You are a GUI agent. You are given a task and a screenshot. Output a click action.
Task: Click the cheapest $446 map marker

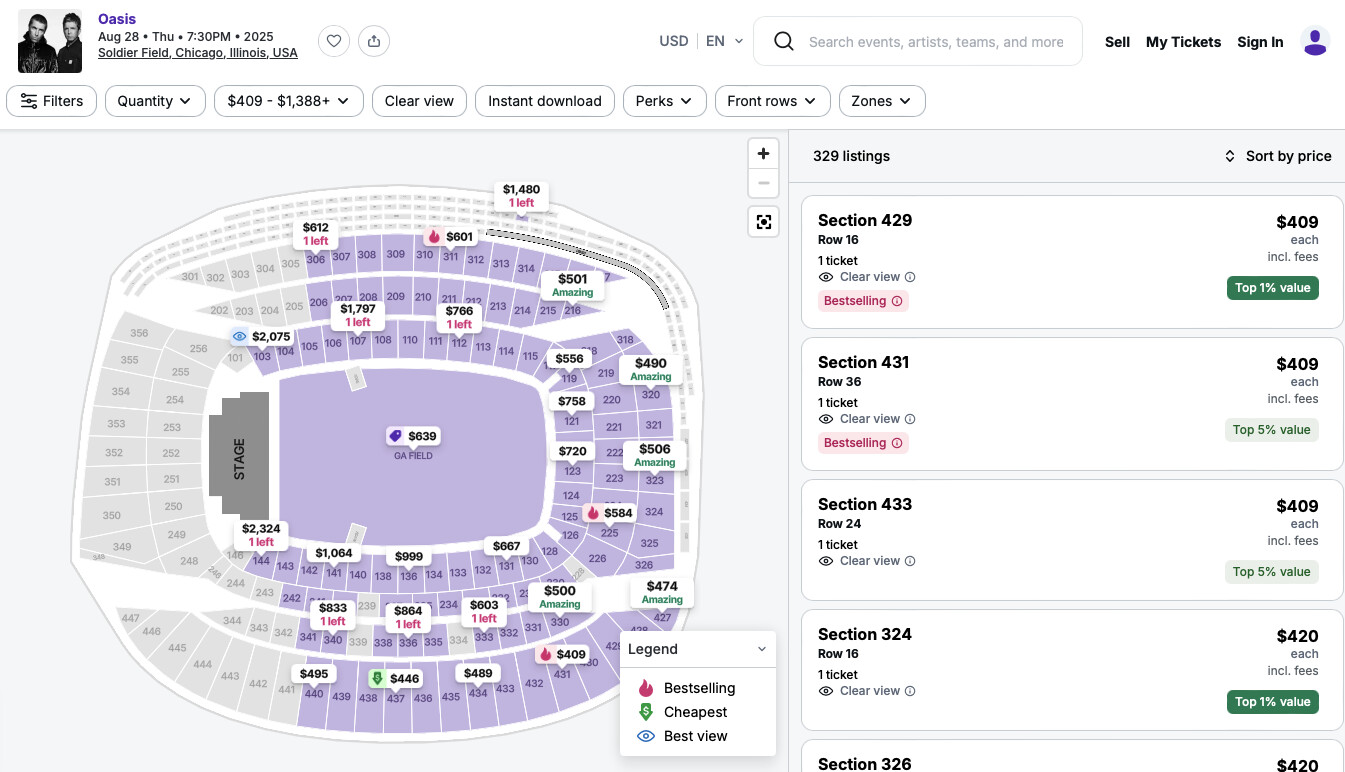[395, 679]
